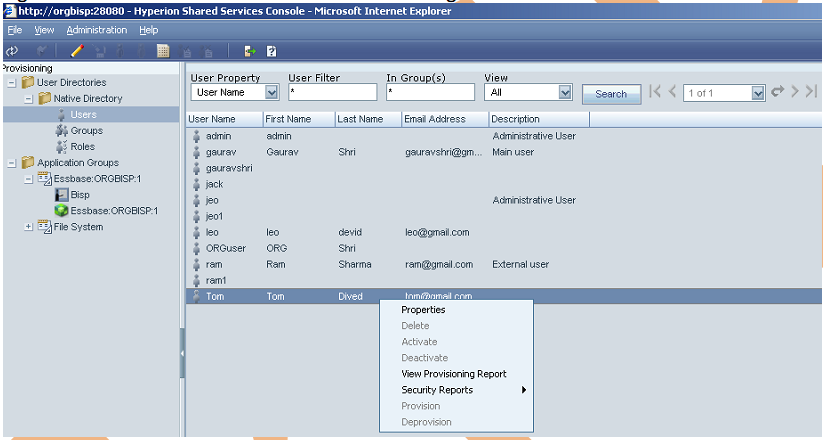Click the green arrow log off icon
This screenshot has width=823, height=440.
pos(250,51)
